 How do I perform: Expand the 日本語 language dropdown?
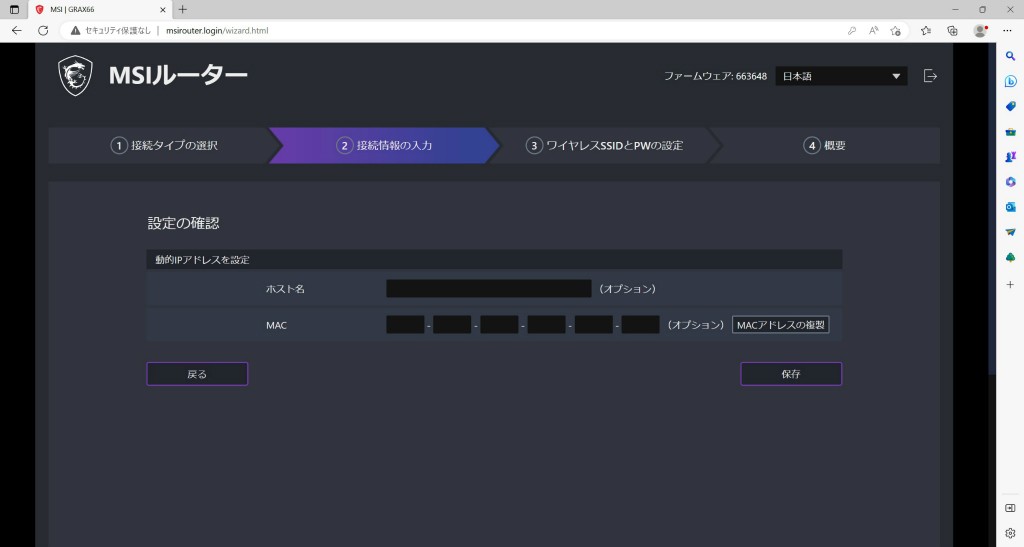click(841, 76)
